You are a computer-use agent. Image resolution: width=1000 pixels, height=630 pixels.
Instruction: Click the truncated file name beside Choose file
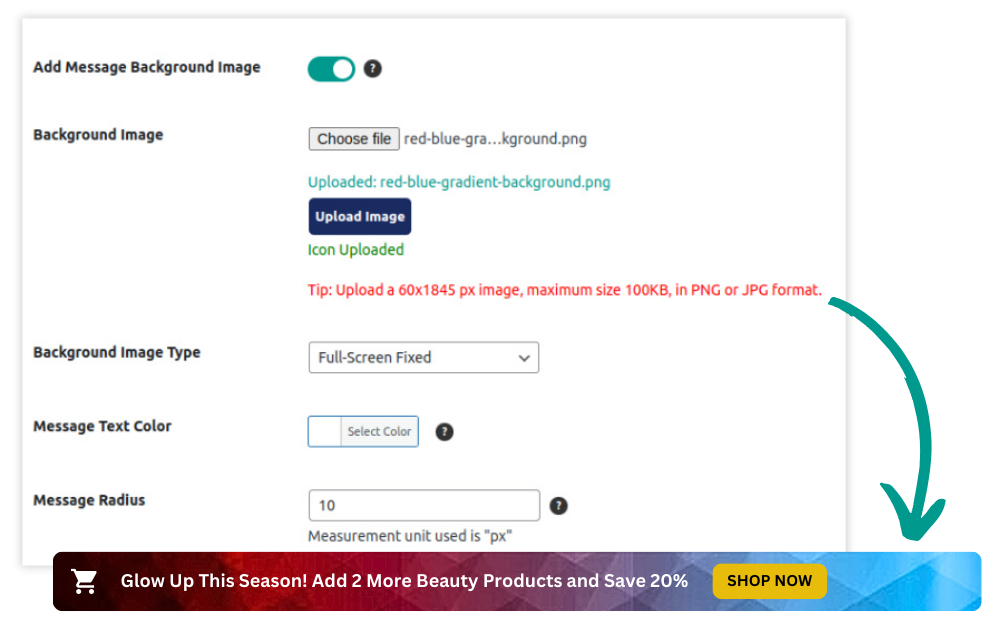click(495, 139)
